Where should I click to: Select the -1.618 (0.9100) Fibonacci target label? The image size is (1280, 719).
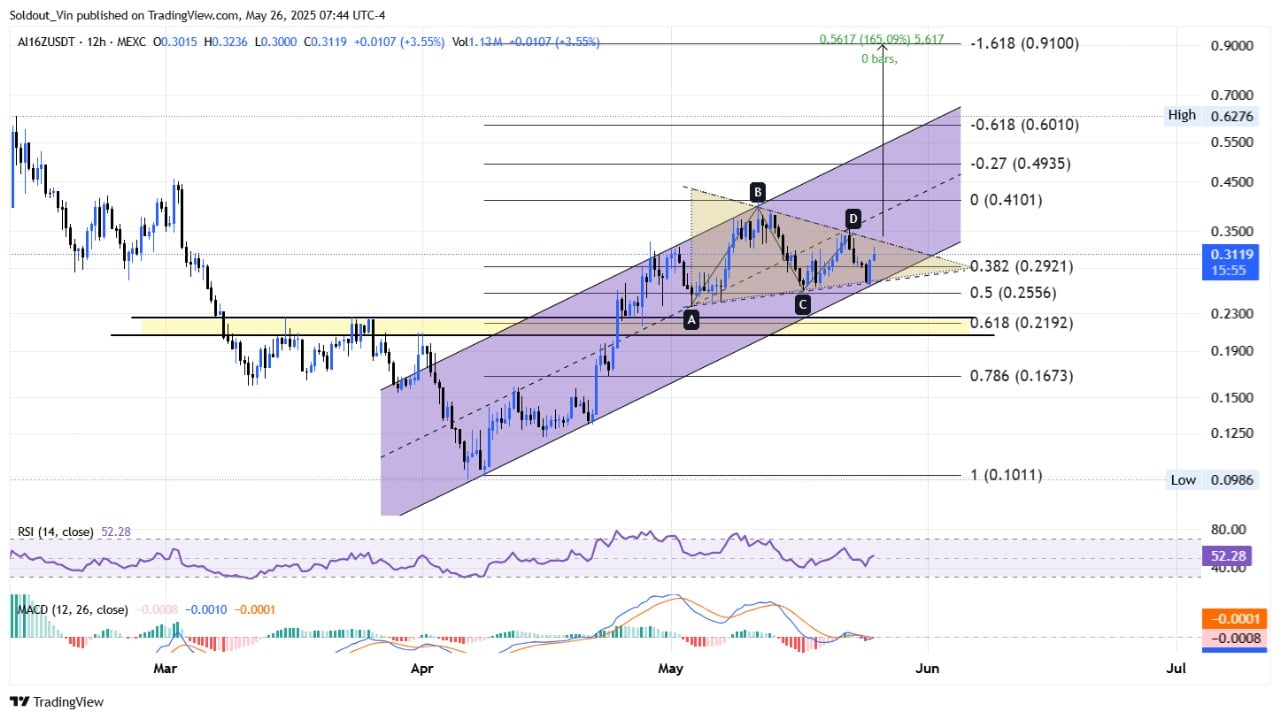coord(1024,44)
